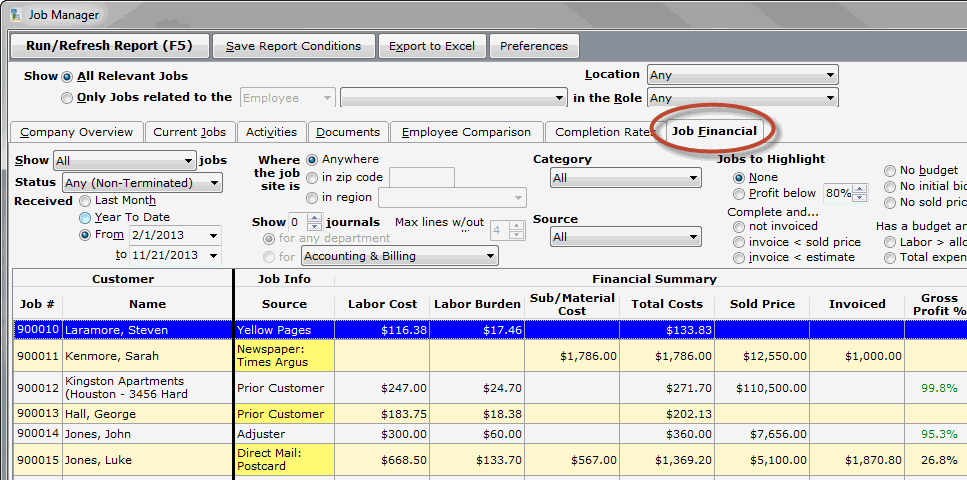
Task: Click Save Report Conditions button
Action: pyautogui.click(x=294, y=46)
